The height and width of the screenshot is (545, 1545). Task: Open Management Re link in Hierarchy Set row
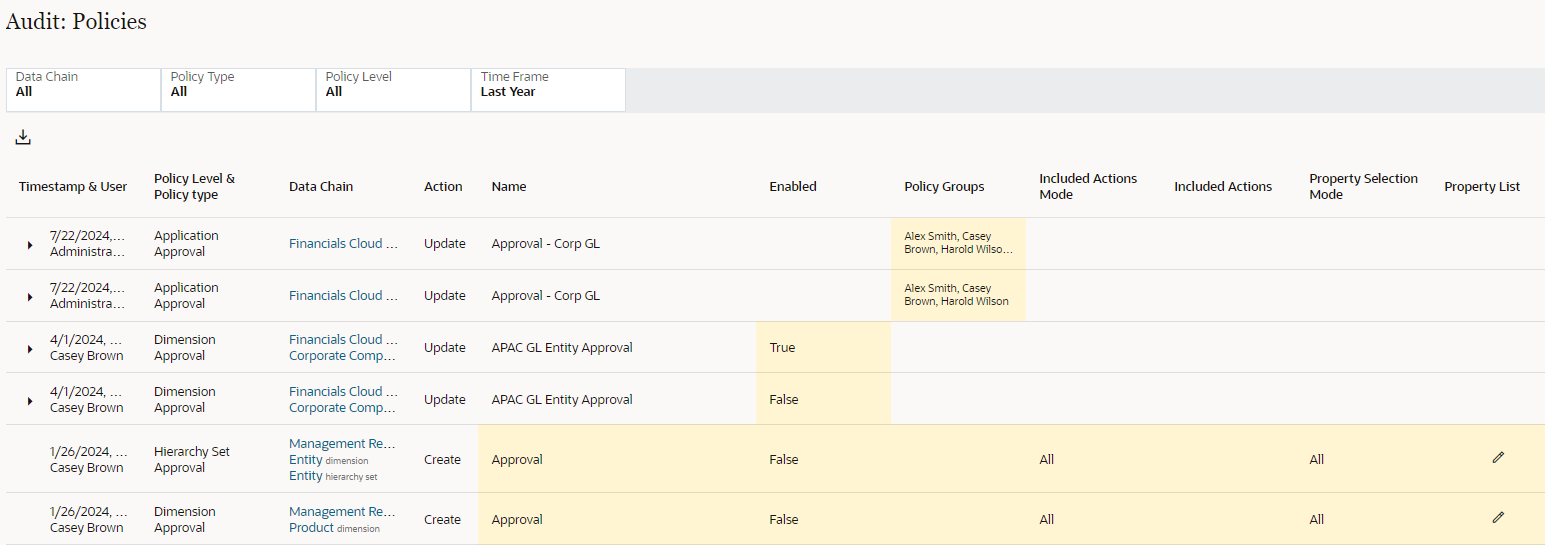pyautogui.click(x=343, y=443)
